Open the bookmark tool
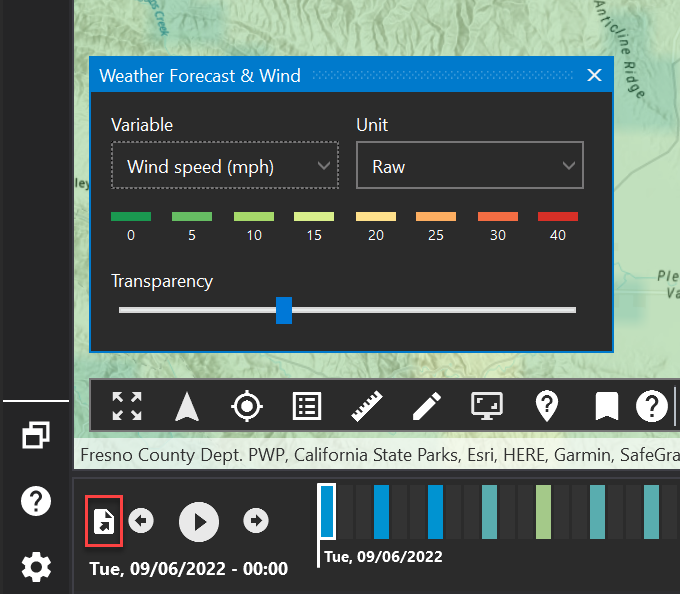This screenshot has height=594, width=680. tap(606, 406)
